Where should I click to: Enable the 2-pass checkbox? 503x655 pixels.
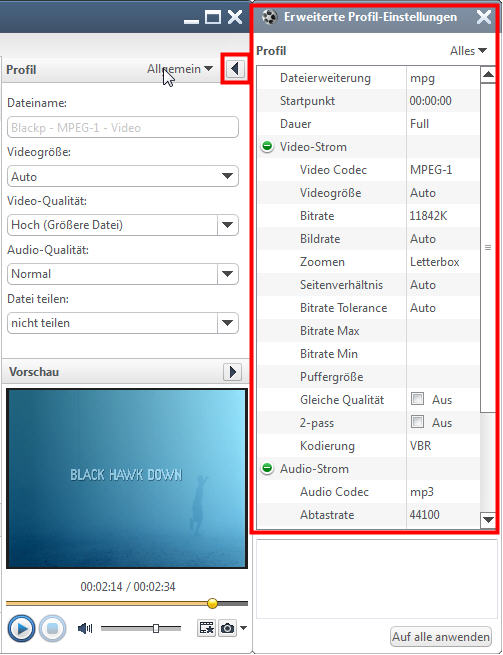pyautogui.click(x=417, y=422)
